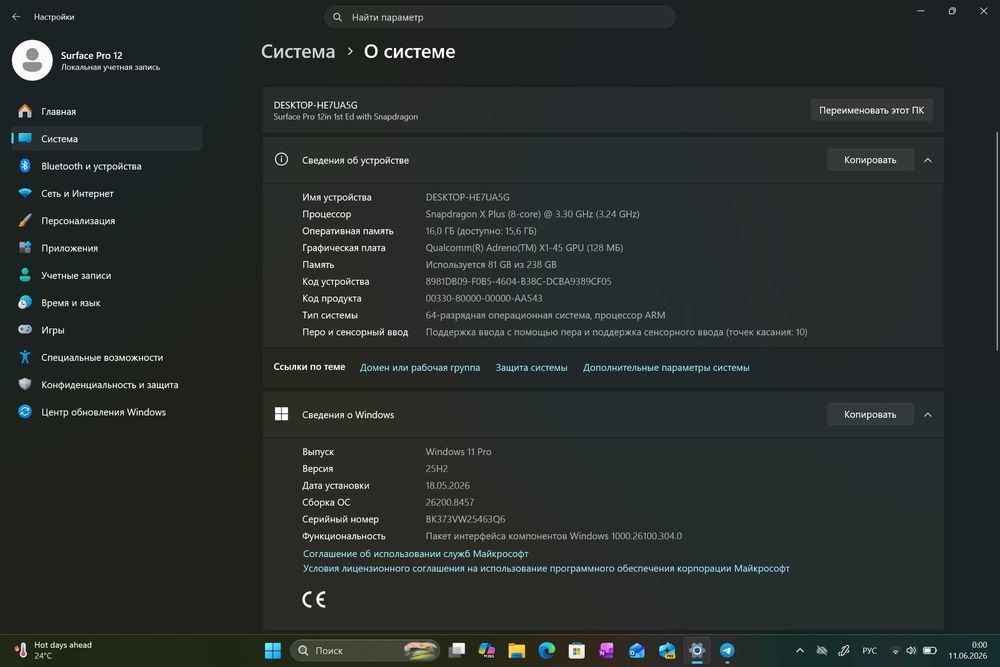Click the version value 25H2
1000x667 pixels.
[x=436, y=469]
